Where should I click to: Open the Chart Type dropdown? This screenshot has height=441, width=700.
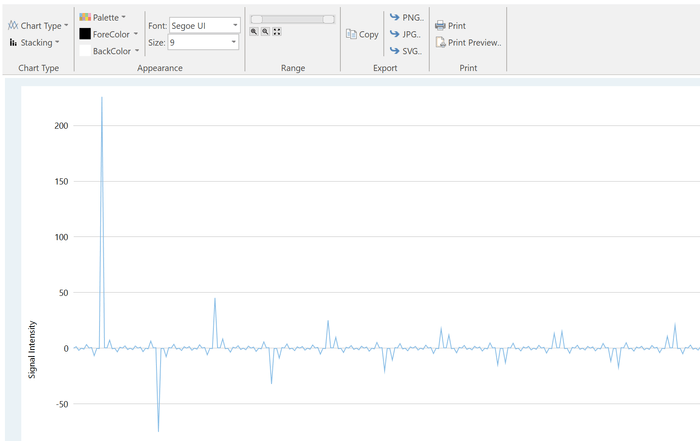pyautogui.click(x=39, y=25)
